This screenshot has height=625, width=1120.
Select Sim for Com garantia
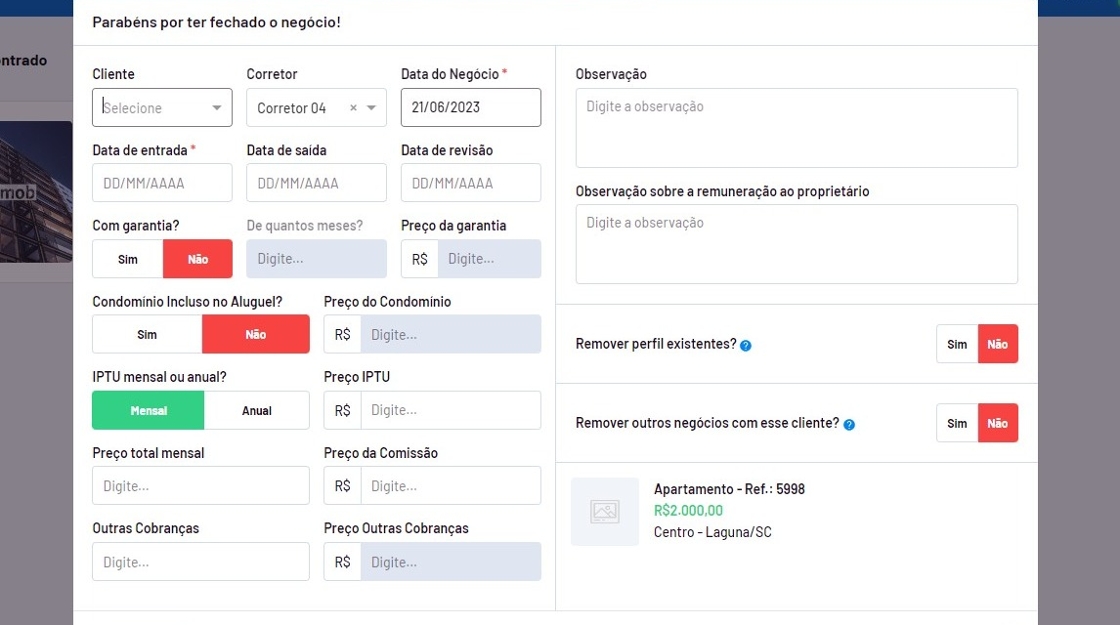[128, 259]
